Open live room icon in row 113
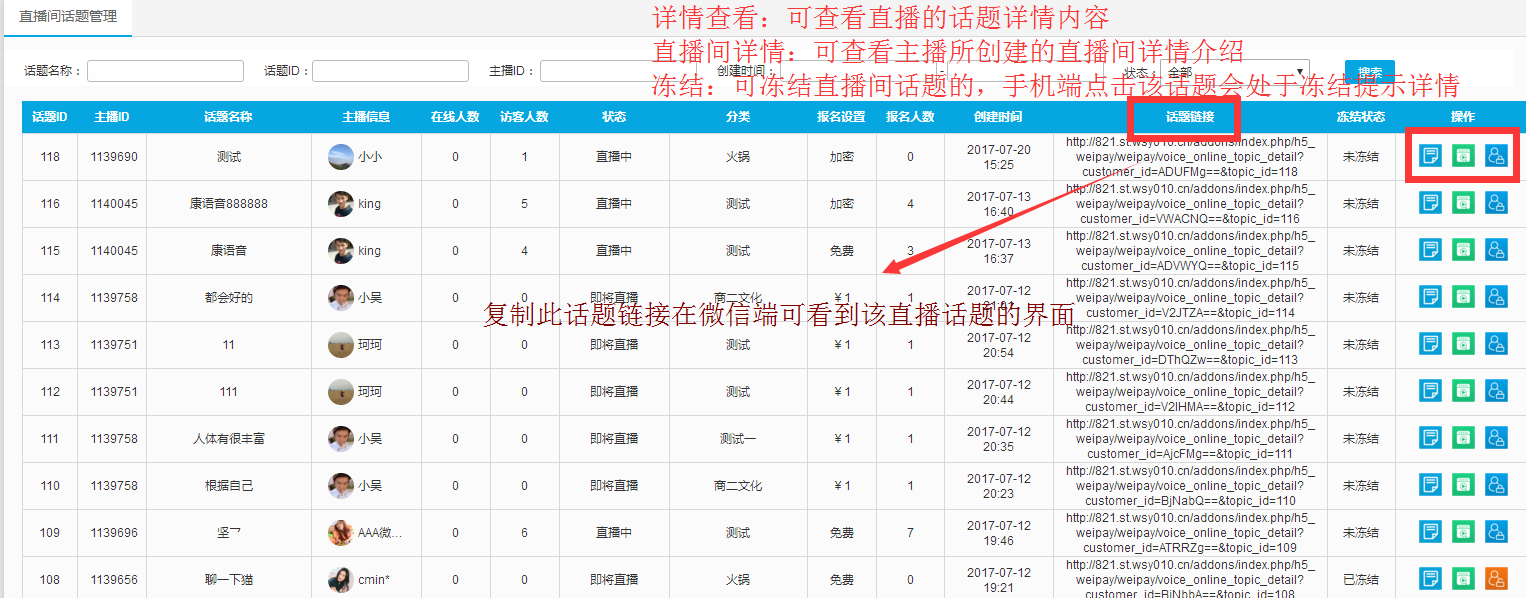1526x598 pixels. click(x=1463, y=344)
